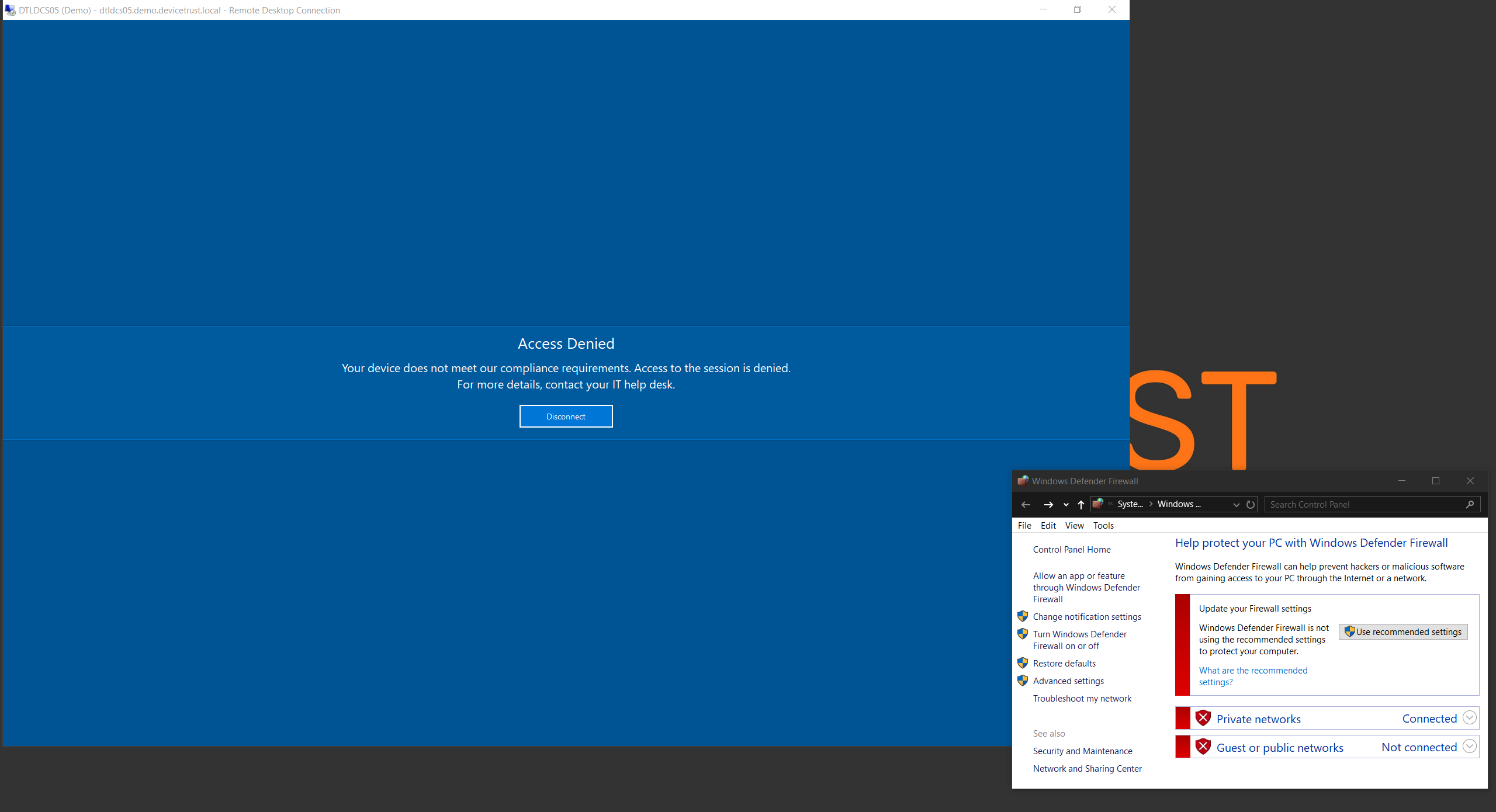Expand the Private networks section
Viewport: 1496px width, 812px height.
(x=1470, y=717)
